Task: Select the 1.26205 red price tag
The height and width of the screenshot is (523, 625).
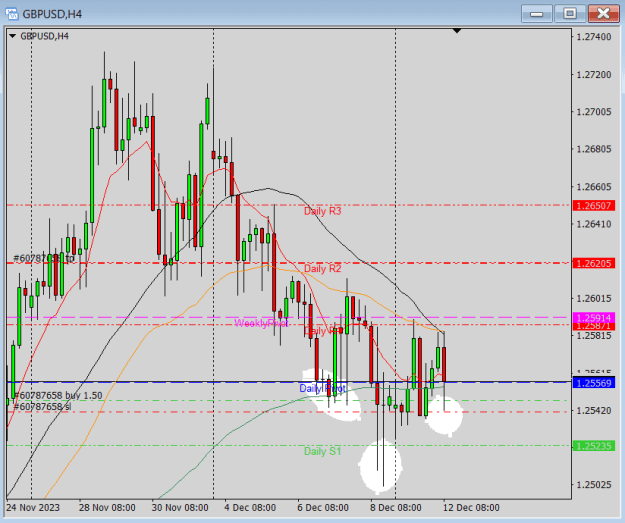Action: [594, 263]
